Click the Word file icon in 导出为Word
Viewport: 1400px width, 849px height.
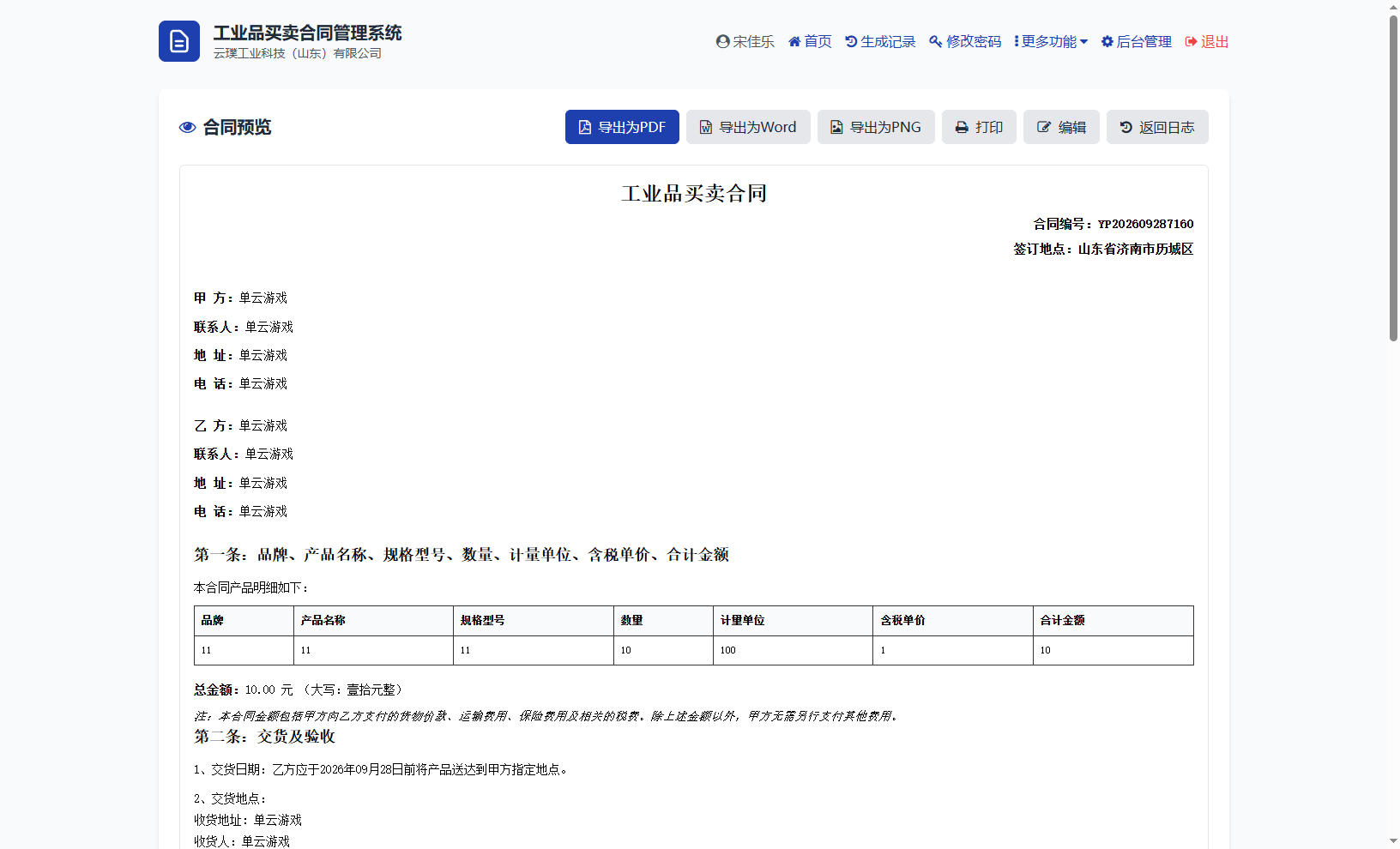pyautogui.click(x=706, y=127)
